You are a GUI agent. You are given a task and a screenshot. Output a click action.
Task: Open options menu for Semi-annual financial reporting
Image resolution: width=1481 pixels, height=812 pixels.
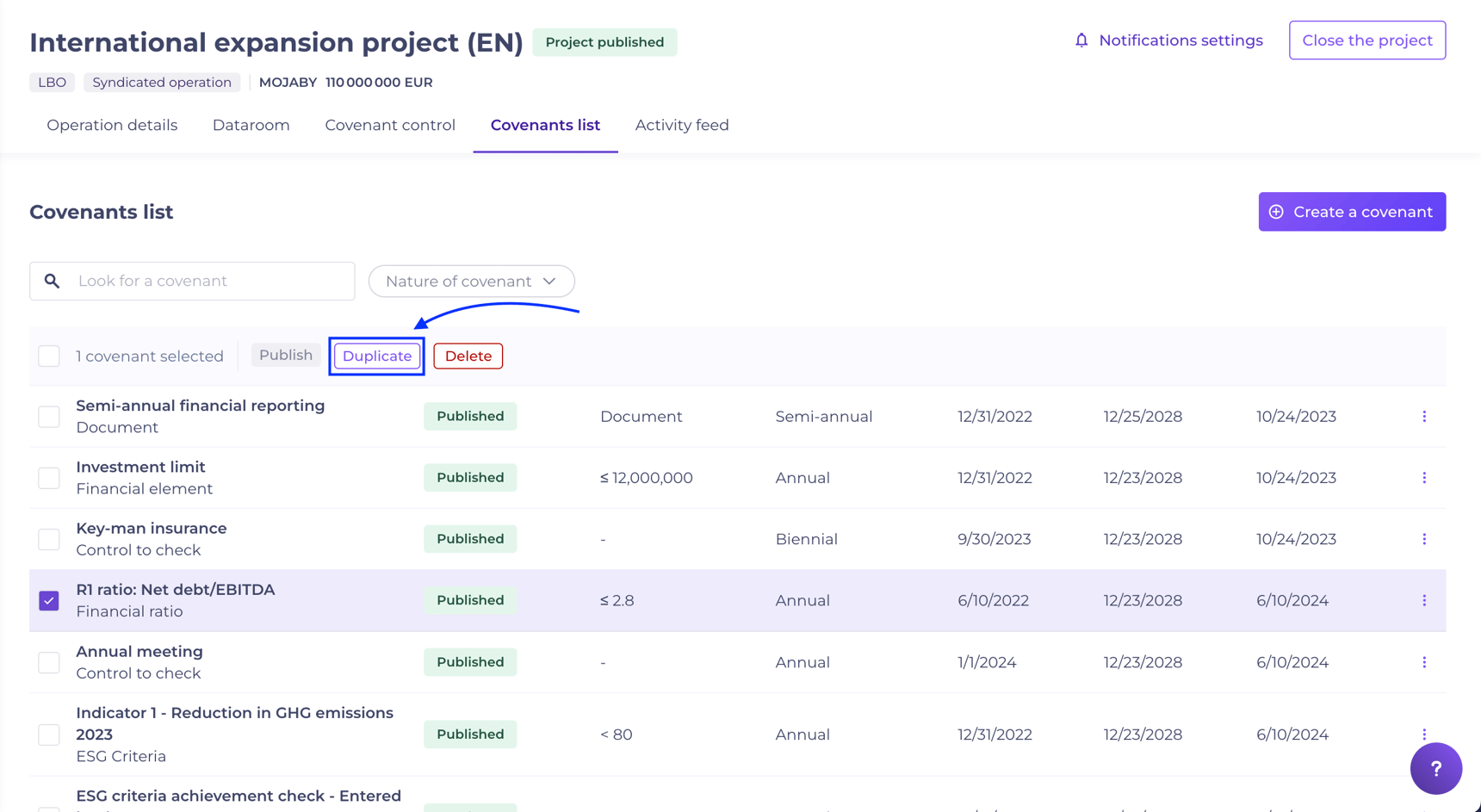(1424, 417)
